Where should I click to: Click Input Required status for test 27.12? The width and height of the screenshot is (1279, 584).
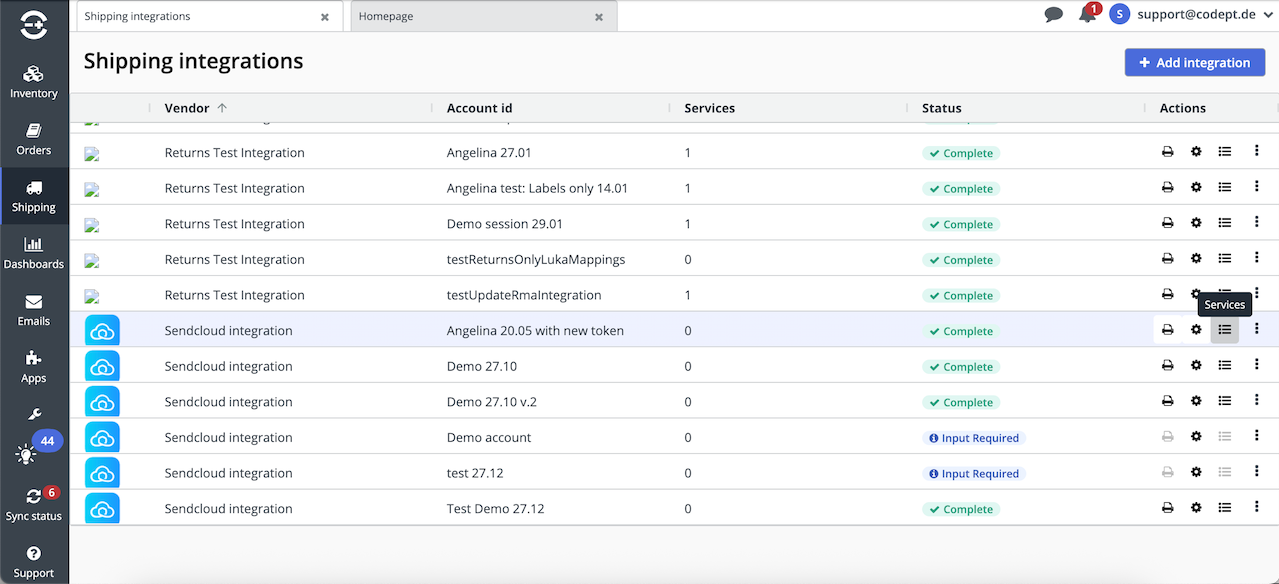[x=974, y=473]
